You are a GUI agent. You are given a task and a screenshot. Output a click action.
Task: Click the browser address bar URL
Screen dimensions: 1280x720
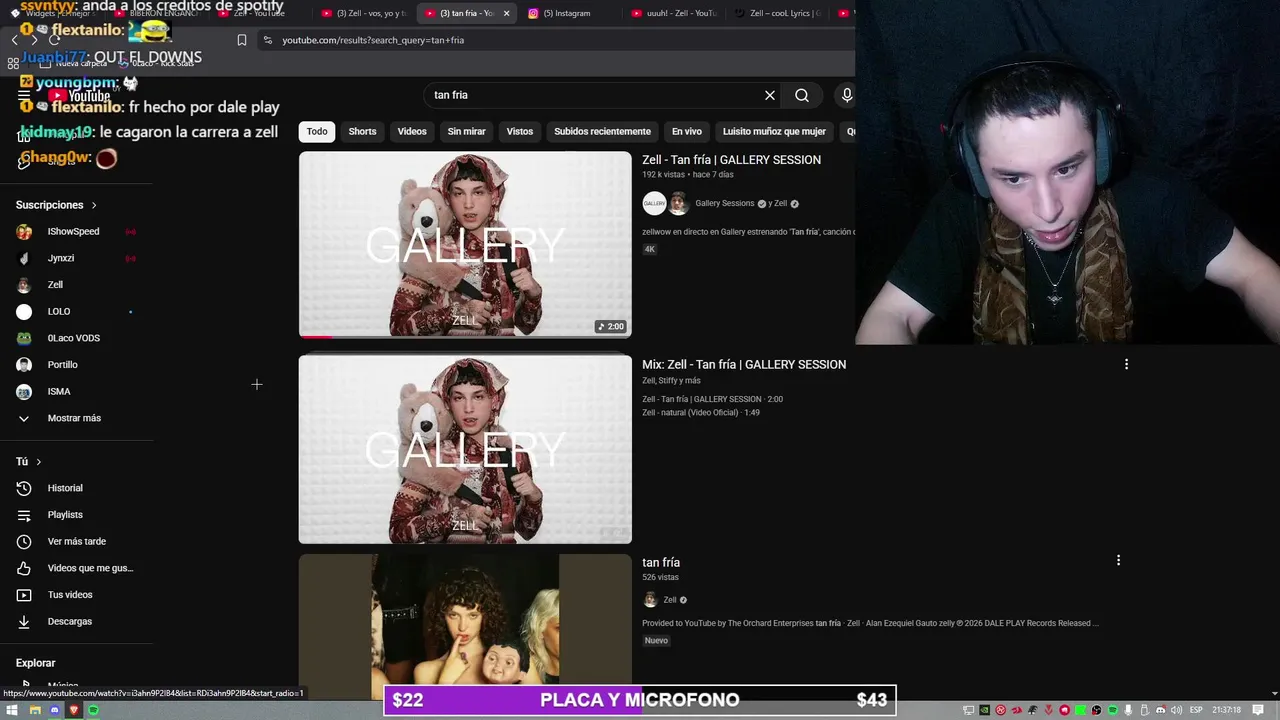(x=373, y=40)
